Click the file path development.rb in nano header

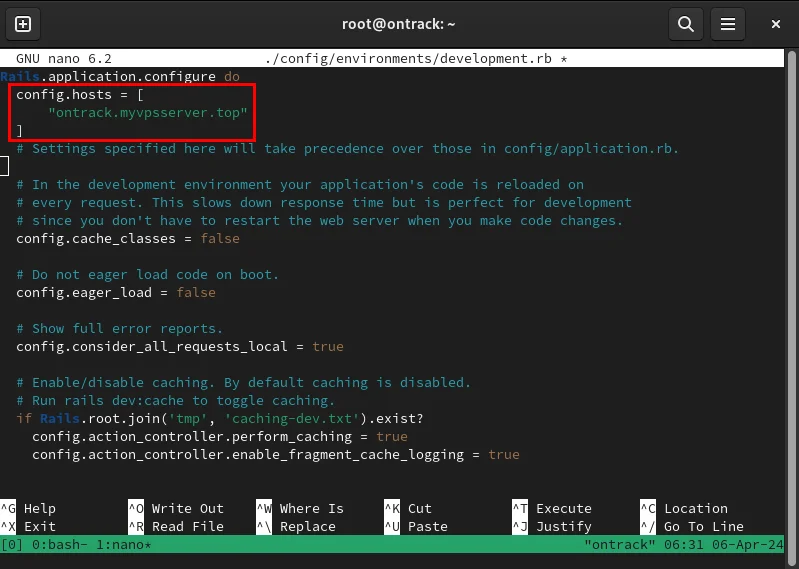[408, 59]
